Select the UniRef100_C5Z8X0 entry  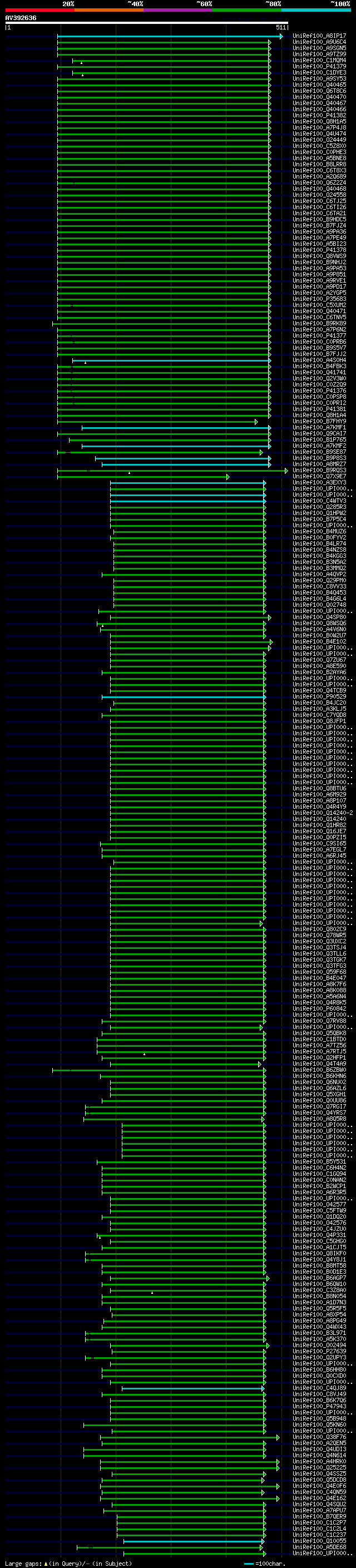319,146
